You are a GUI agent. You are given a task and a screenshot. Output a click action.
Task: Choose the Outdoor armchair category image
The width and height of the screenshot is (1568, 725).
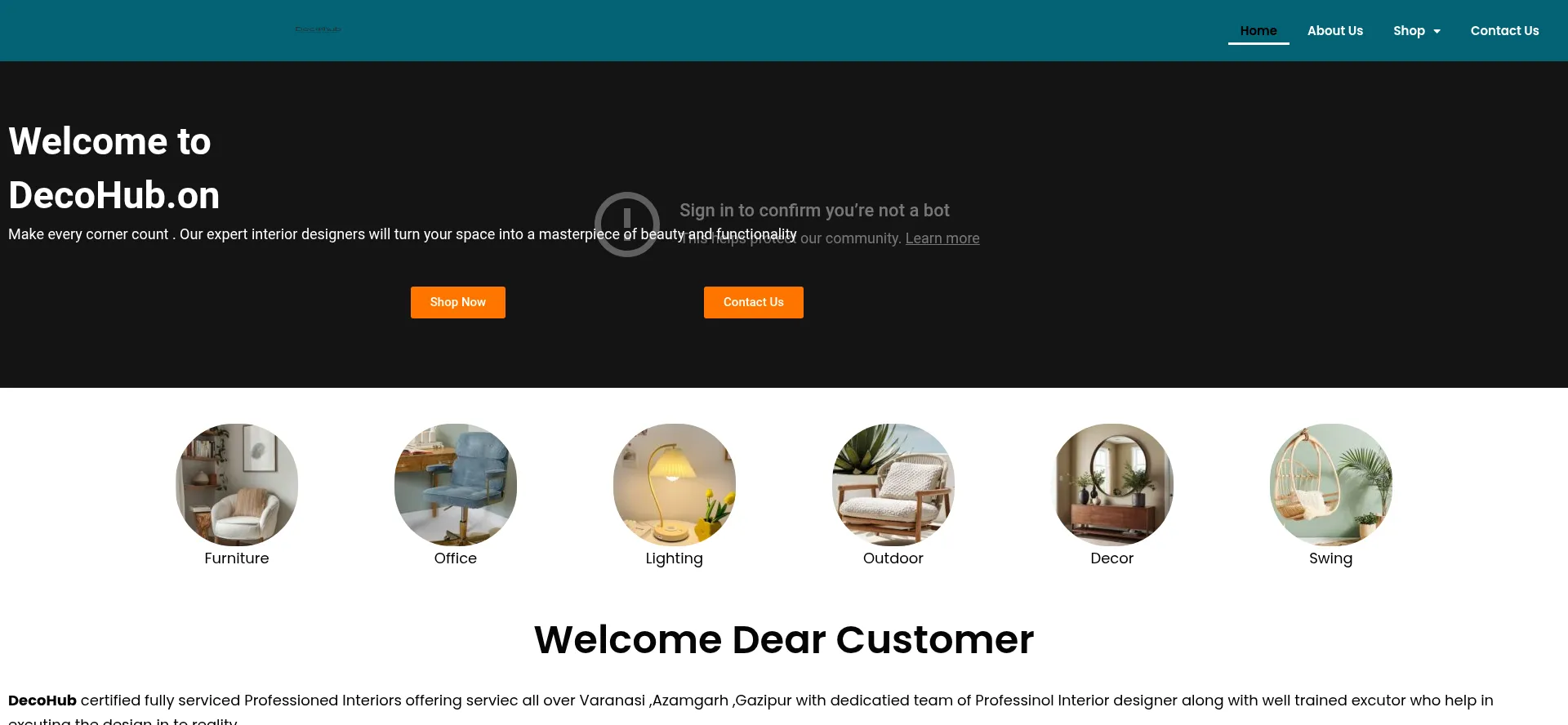pyautogui.click(x=893, y=485)
